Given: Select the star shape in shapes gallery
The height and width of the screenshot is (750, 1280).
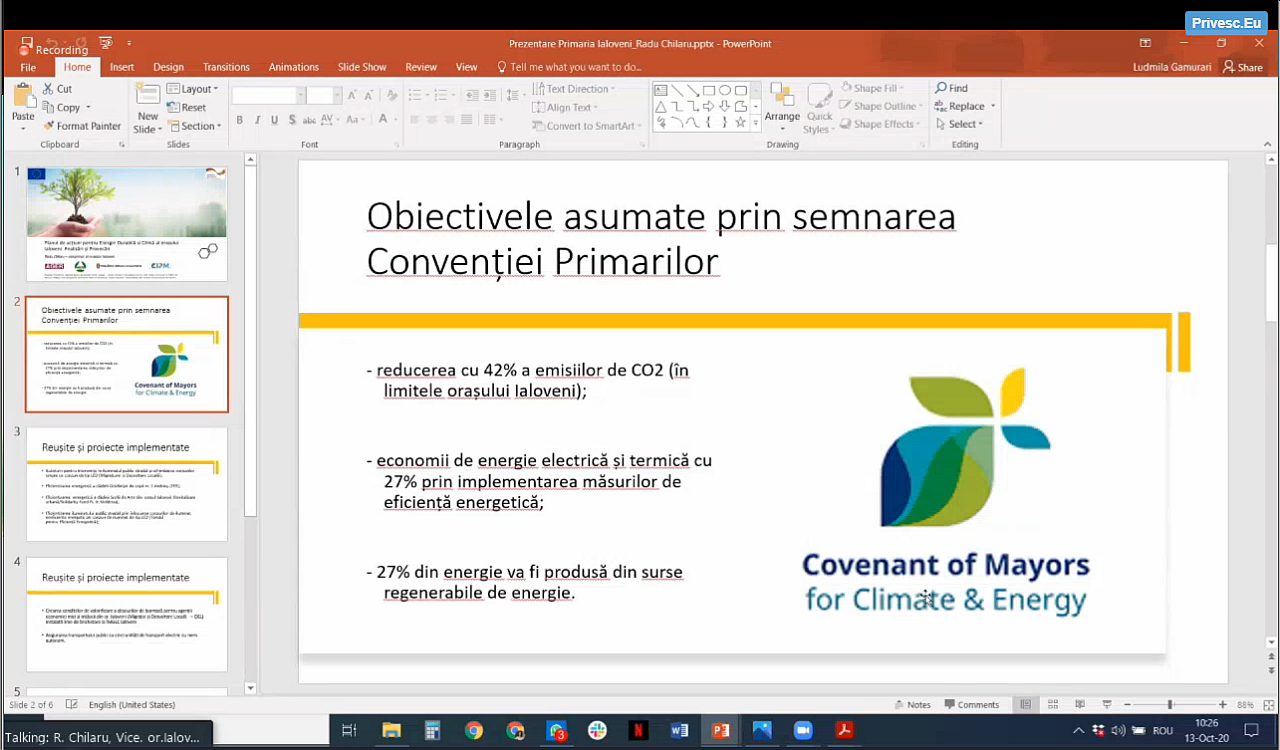Looking at the screenshot, I should pos(740,122).
